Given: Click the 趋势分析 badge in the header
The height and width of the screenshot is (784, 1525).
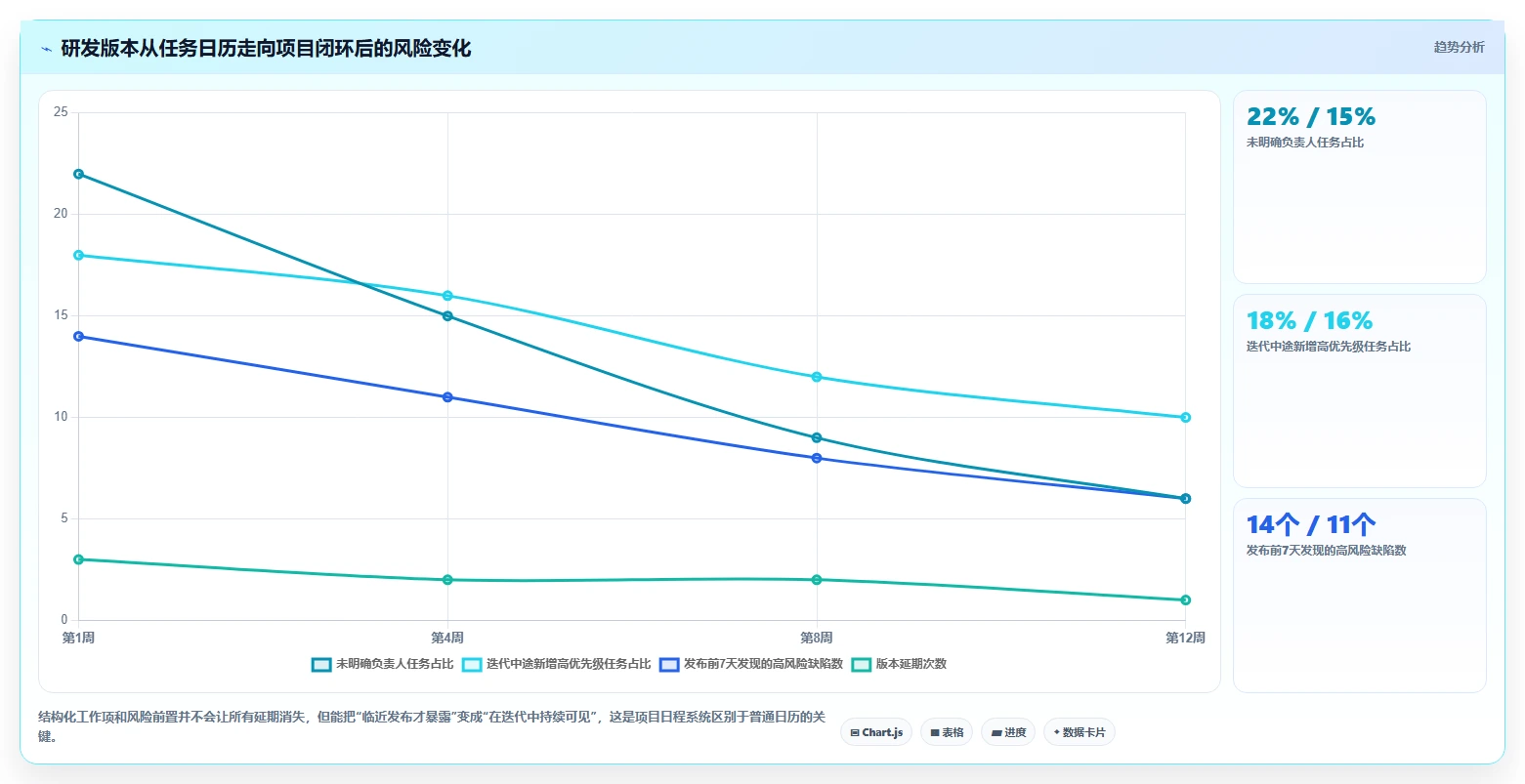Looking at the screenshot, I should coord(1459,47).
